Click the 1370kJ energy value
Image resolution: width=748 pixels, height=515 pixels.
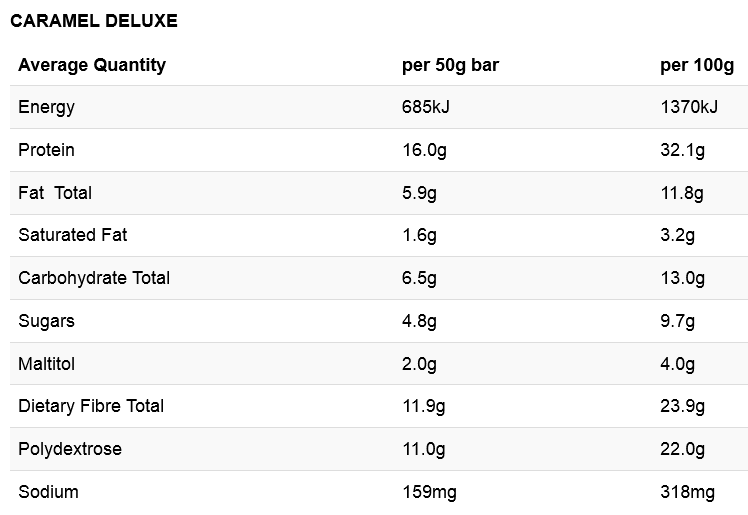689,107
